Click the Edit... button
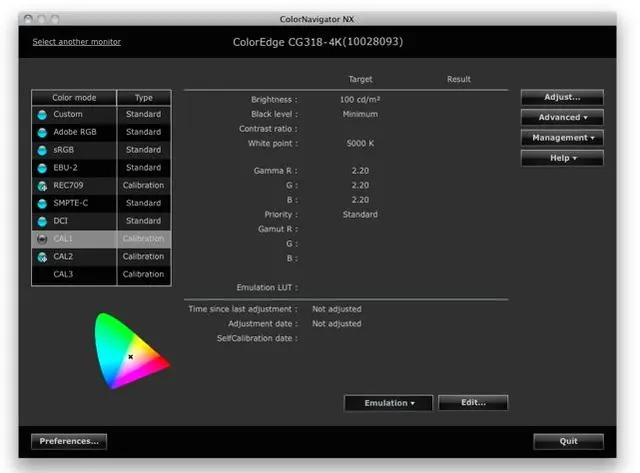The image size is (640, 473). pyautogui.click(x=473, y=402)
